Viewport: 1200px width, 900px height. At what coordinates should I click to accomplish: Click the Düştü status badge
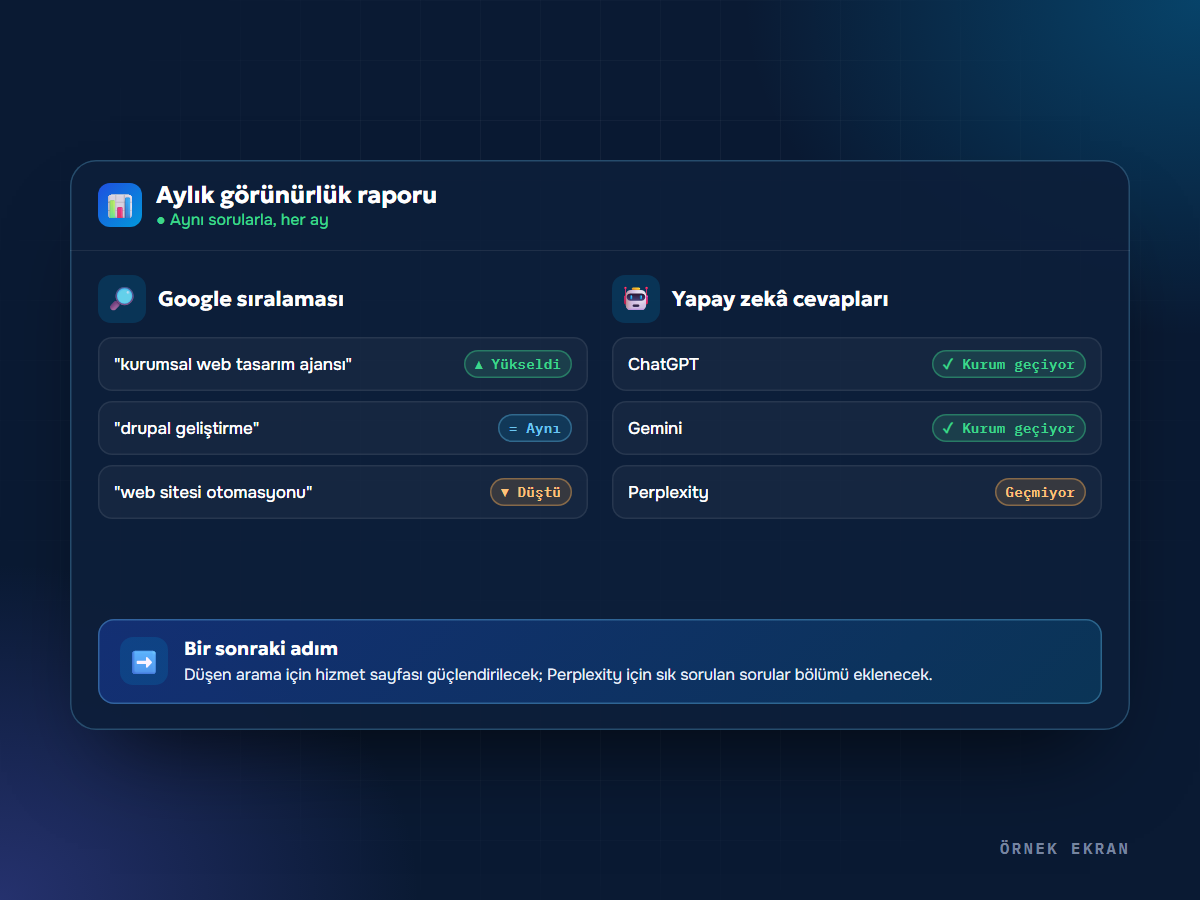tap(531, 492)
